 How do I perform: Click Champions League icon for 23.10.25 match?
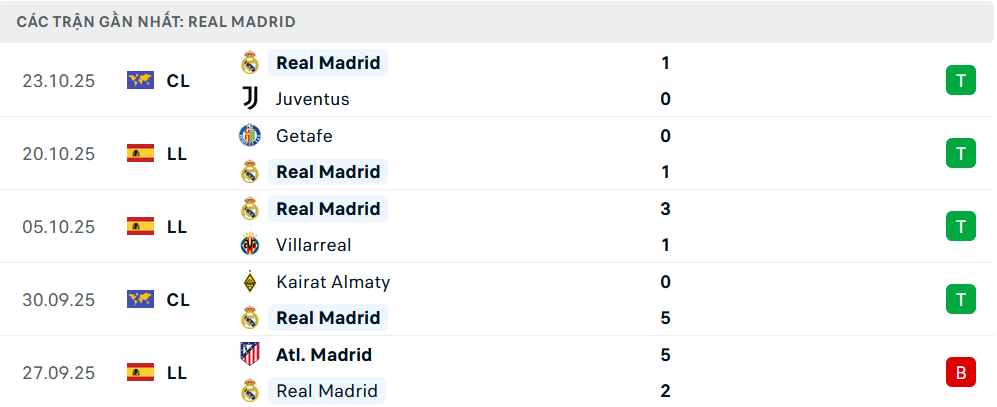140,81
